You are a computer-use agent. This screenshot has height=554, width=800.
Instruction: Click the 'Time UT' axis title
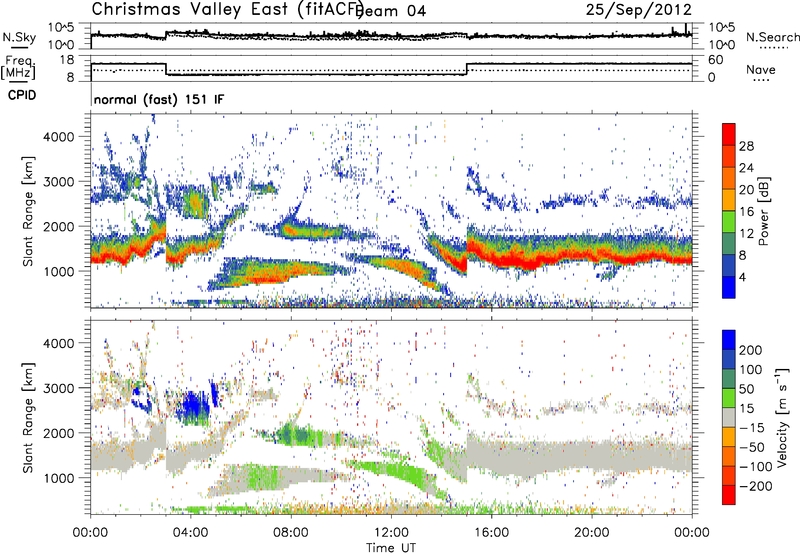(391, 547)
